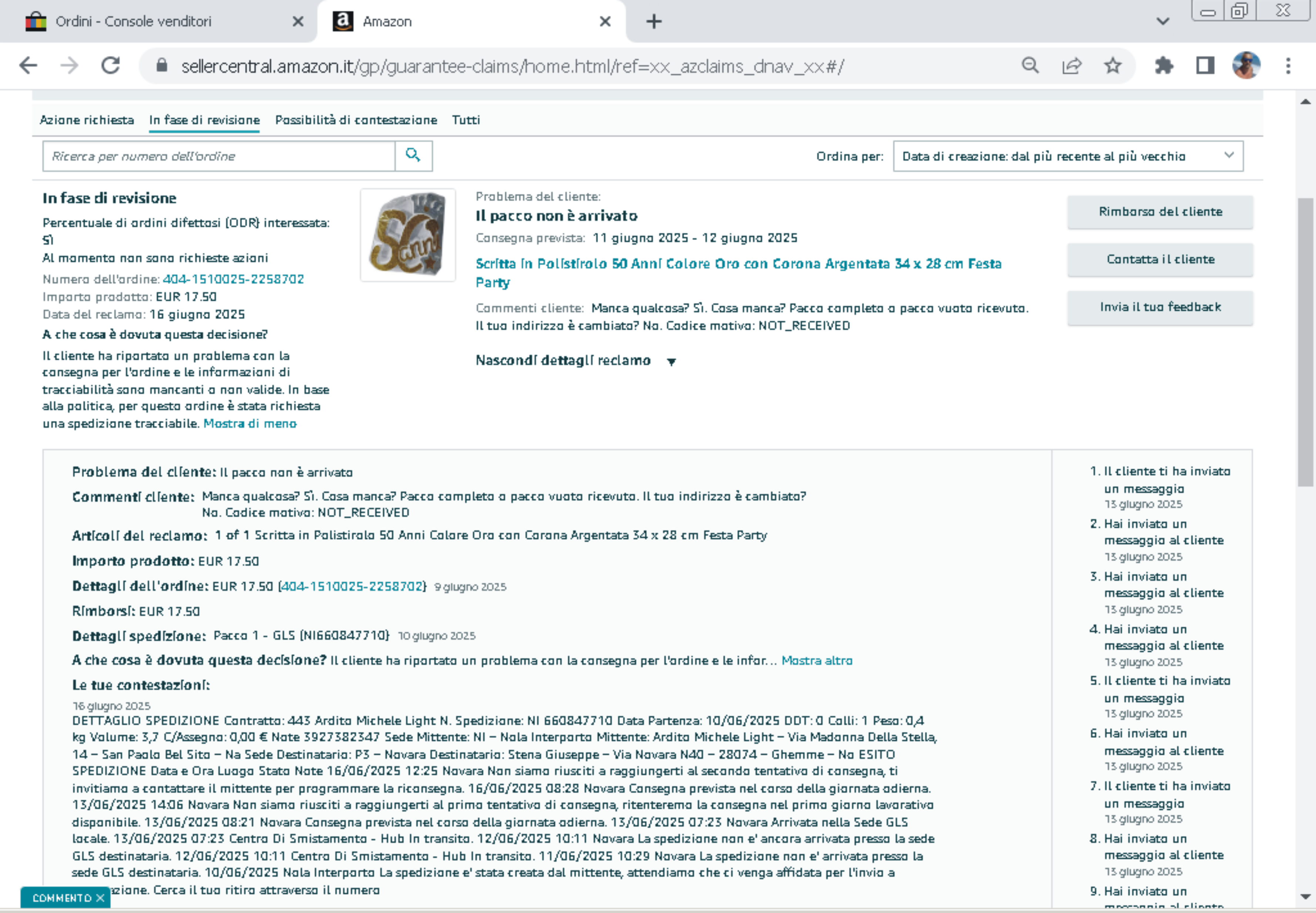Select the In fase di revisione tab
This screenshot has width=1316, height=913.
click(204, 120)
